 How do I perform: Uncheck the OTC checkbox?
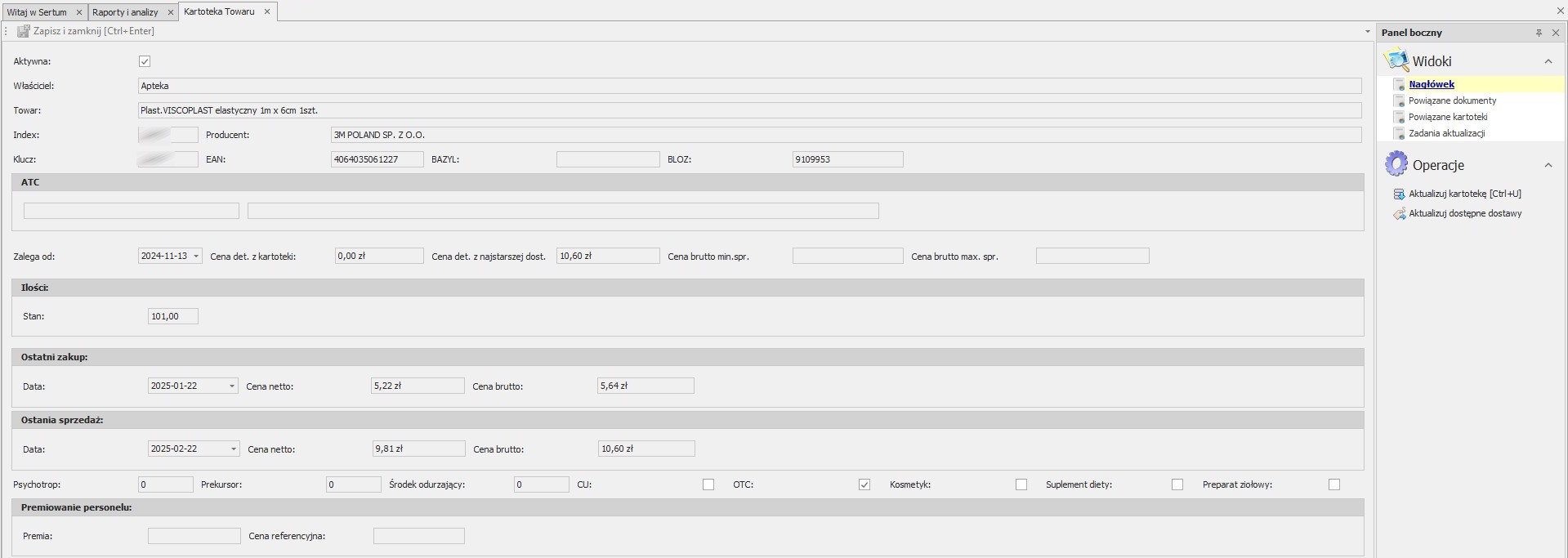coord(864,484)
